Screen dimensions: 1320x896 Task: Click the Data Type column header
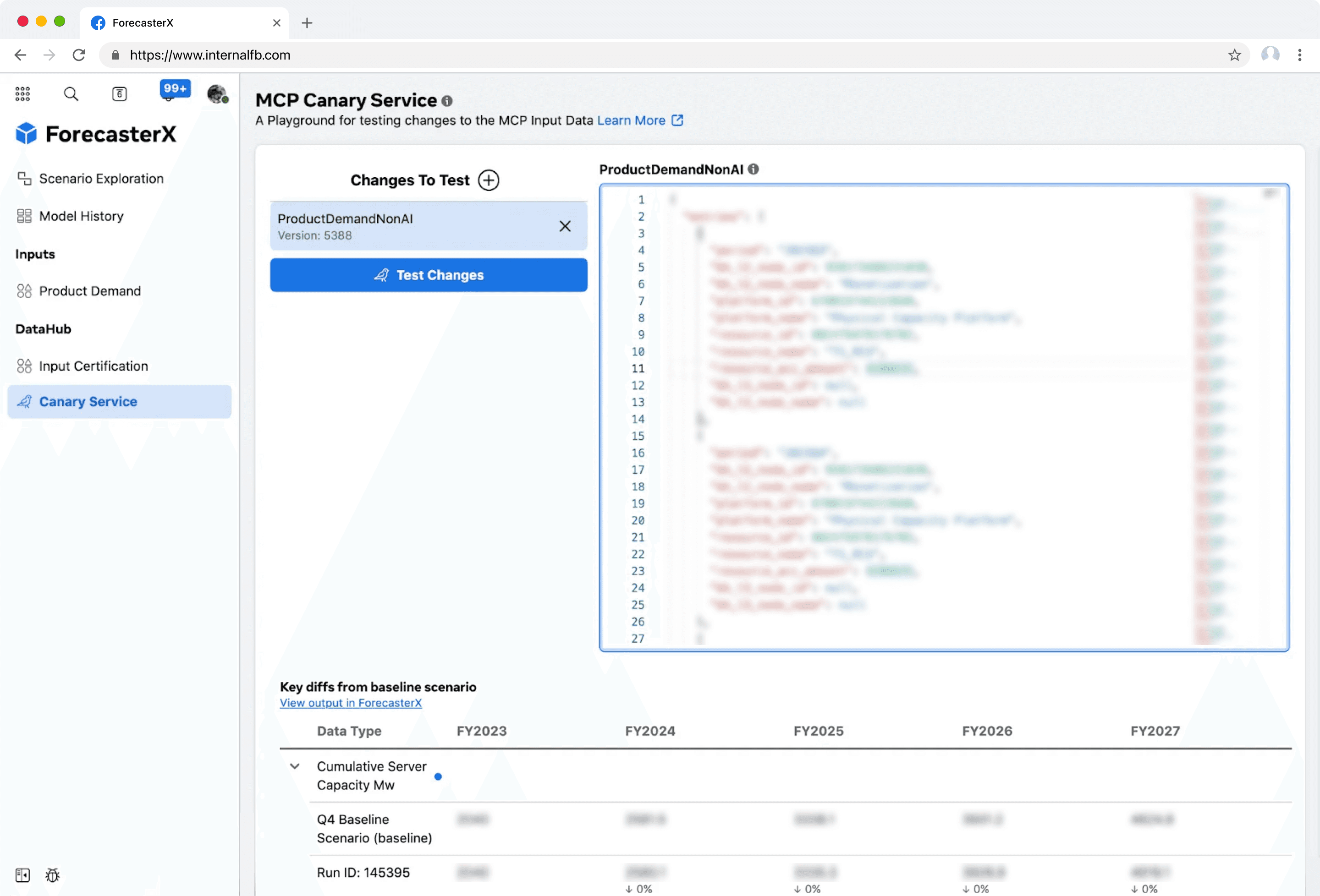349,732
